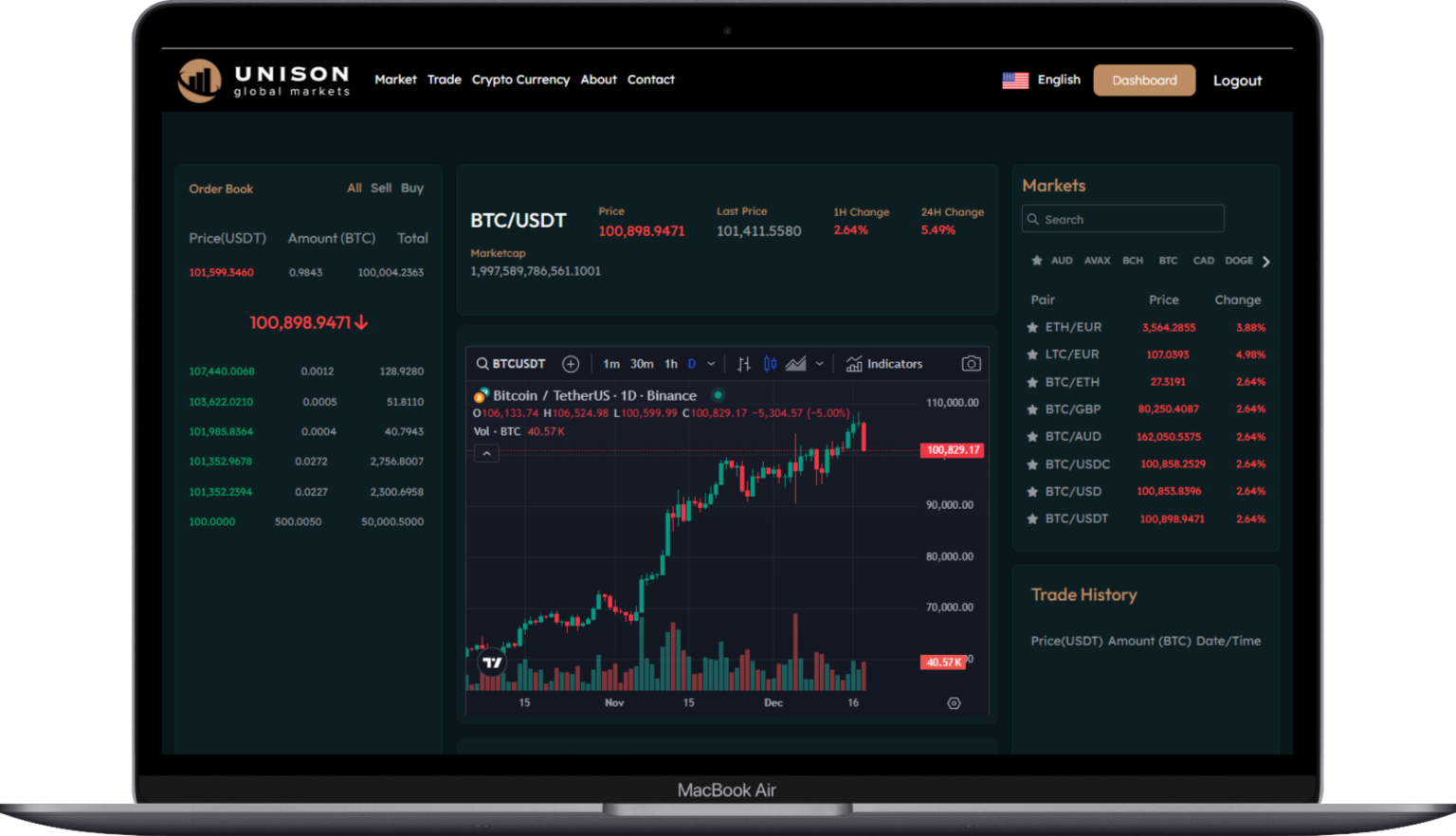Toggle the favorites star filter in Markets
This screenshot has height=836, width=1456.
tap(1036, 261)
